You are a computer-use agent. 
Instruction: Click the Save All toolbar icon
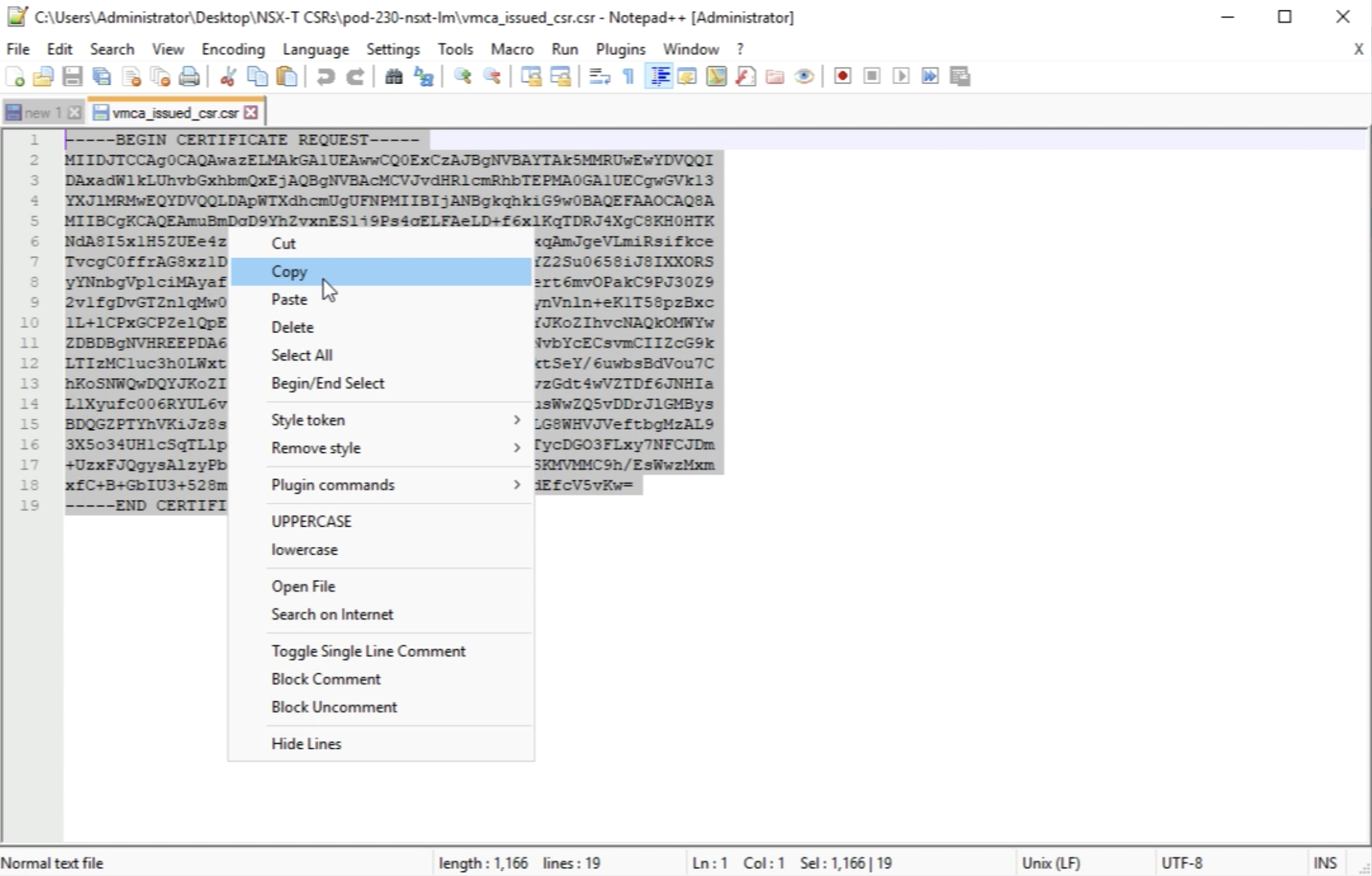click(102, 77)
